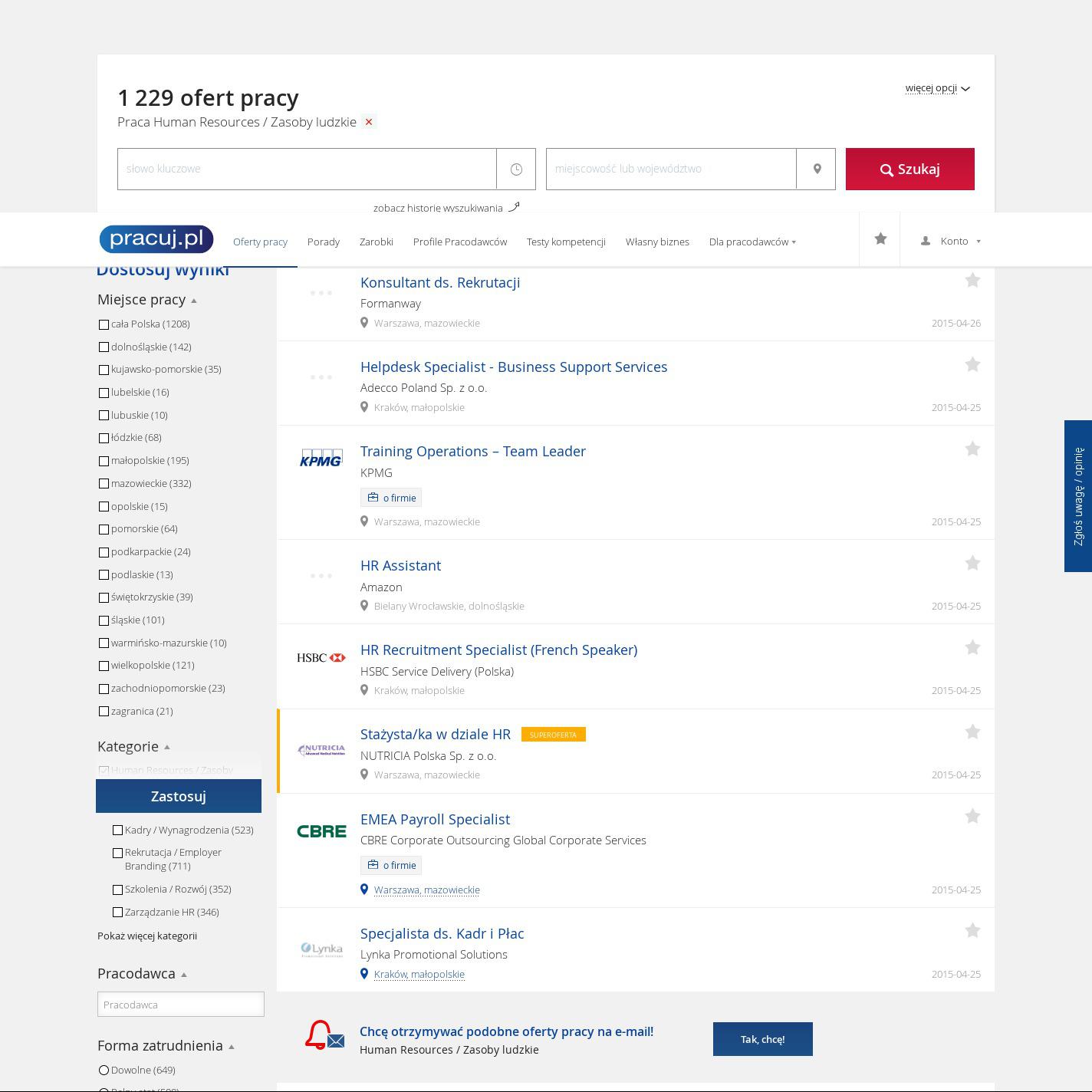The image size is (1092, 1092).
Task: Click the red Szukaj search button
Action: pos(910,169)
